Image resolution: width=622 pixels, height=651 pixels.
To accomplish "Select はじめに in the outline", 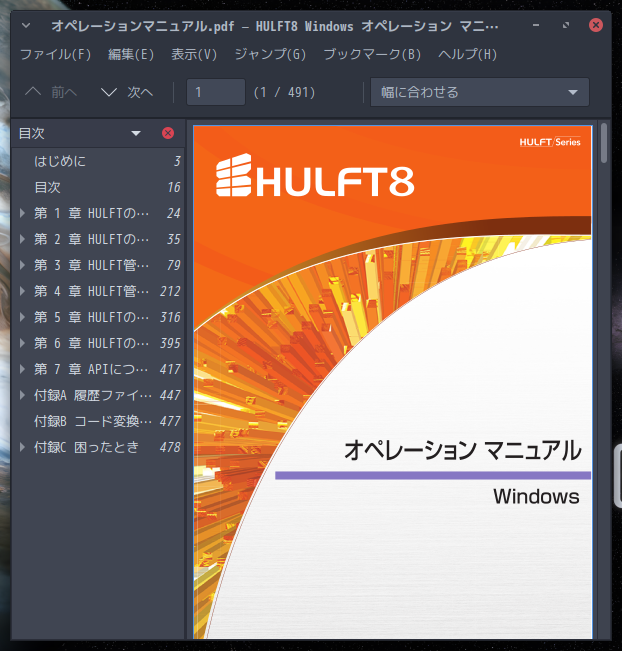I will tap(98, 161).
